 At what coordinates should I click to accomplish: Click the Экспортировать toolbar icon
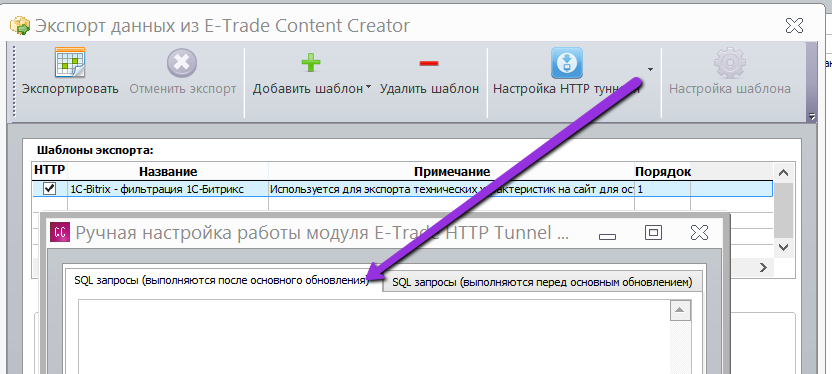tap(70, 63)
